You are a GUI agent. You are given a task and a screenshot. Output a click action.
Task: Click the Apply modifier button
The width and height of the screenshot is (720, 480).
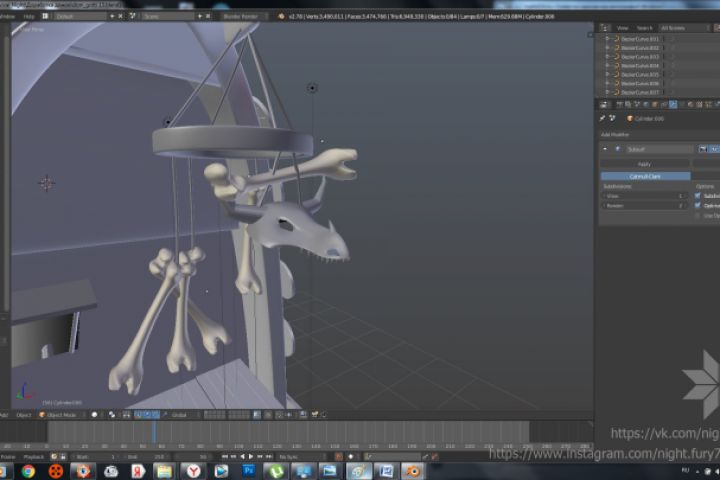tap(644, 164)
